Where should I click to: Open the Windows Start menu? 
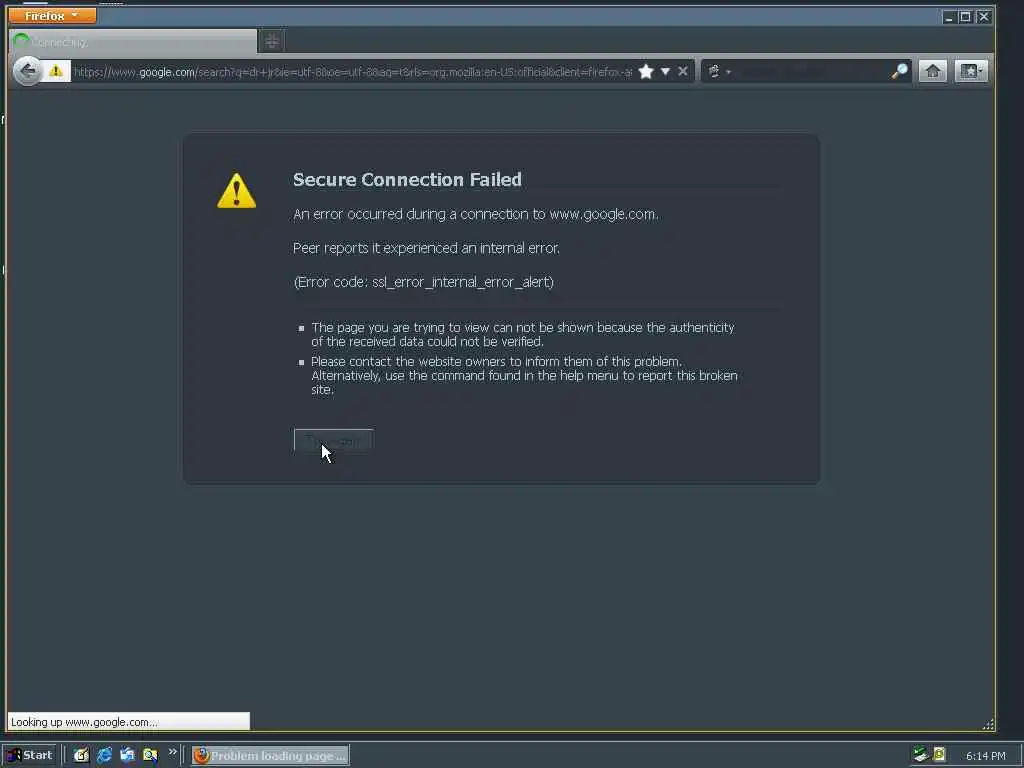click(29, 755)
